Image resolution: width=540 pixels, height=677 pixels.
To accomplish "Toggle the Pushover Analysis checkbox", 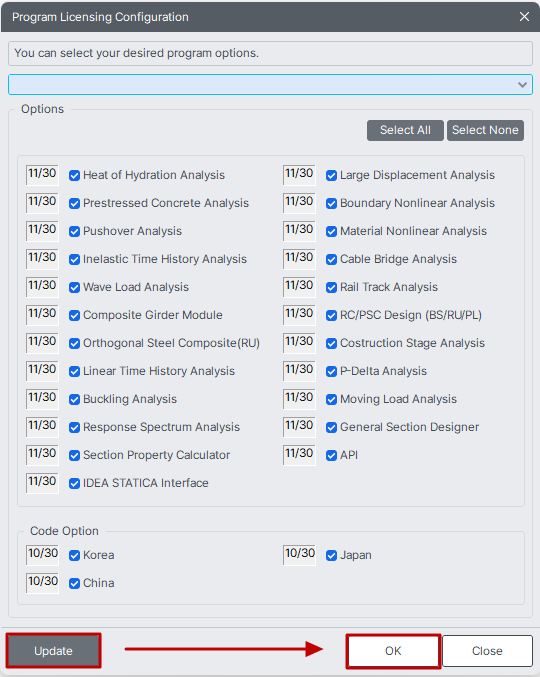I will [x=74, y=231].
